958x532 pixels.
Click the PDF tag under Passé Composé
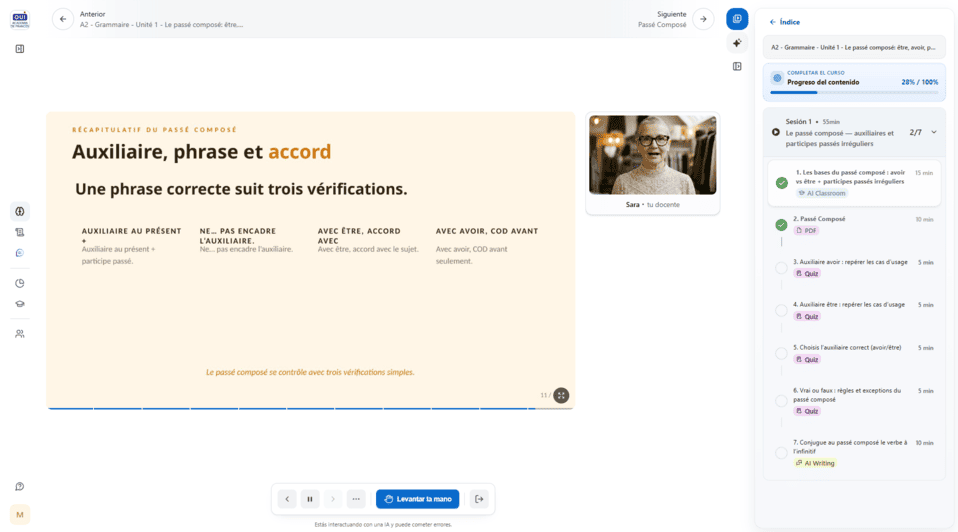tap(806, 230)
